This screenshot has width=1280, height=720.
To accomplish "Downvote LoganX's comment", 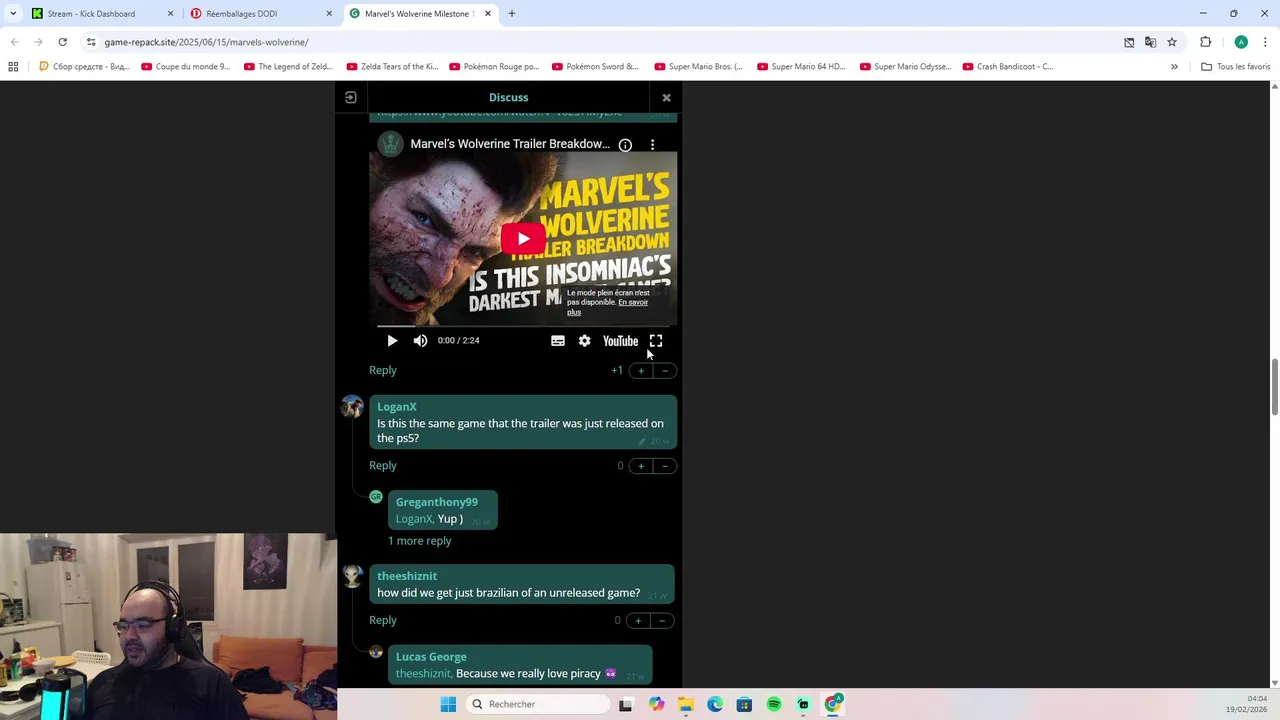I will click(665, 466).
